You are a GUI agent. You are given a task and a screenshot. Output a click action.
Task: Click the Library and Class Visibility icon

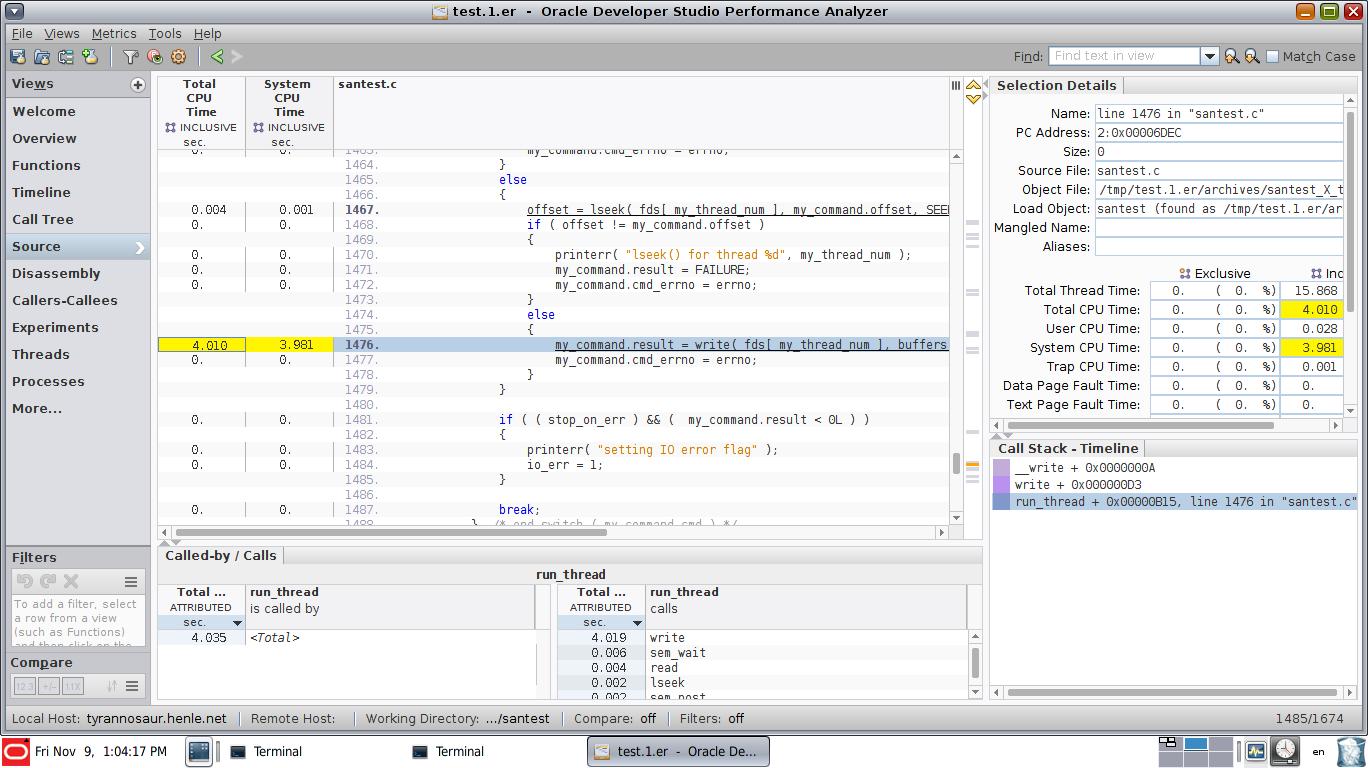(x=155, y=57)
